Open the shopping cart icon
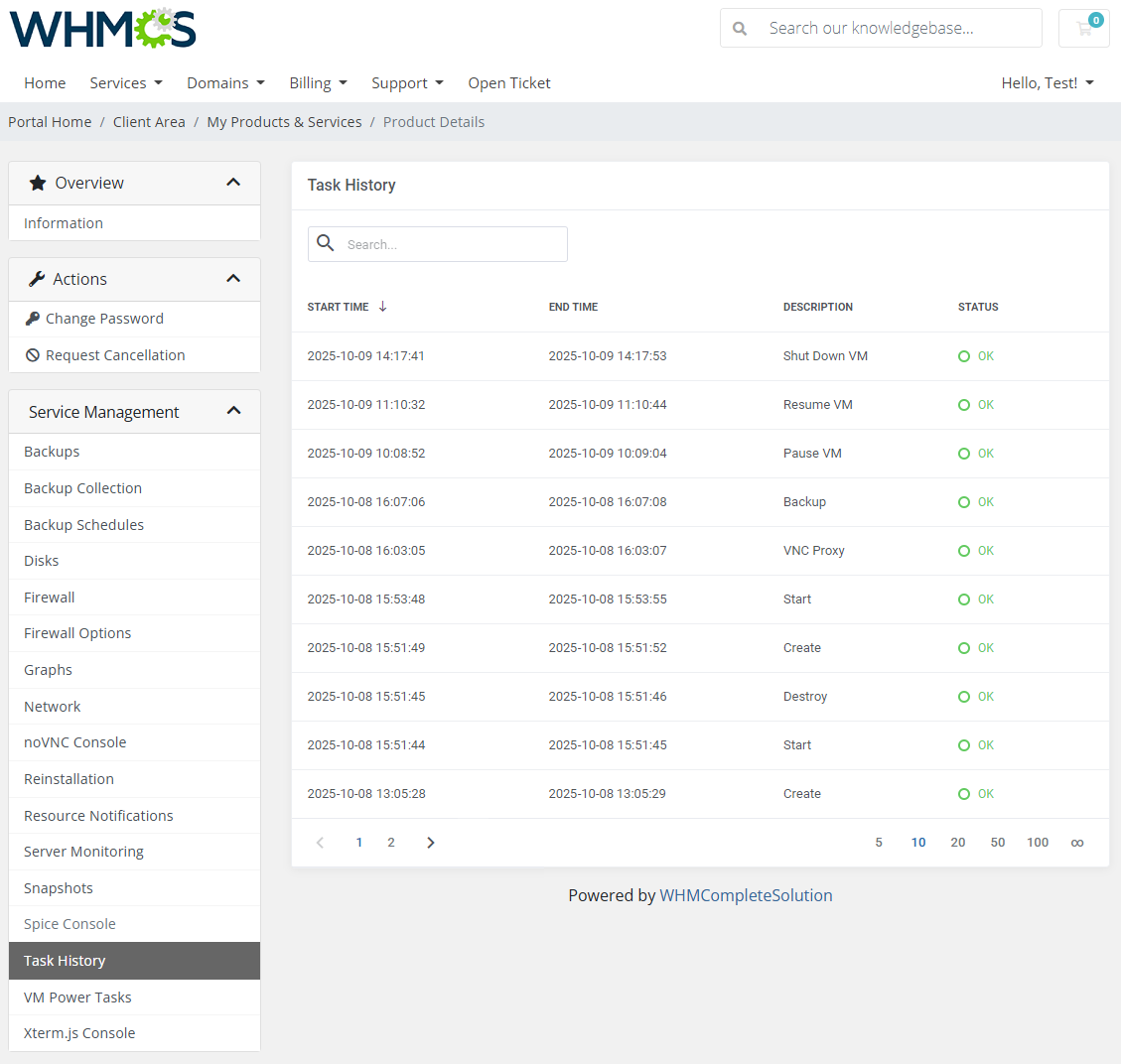 point(1083,27)
